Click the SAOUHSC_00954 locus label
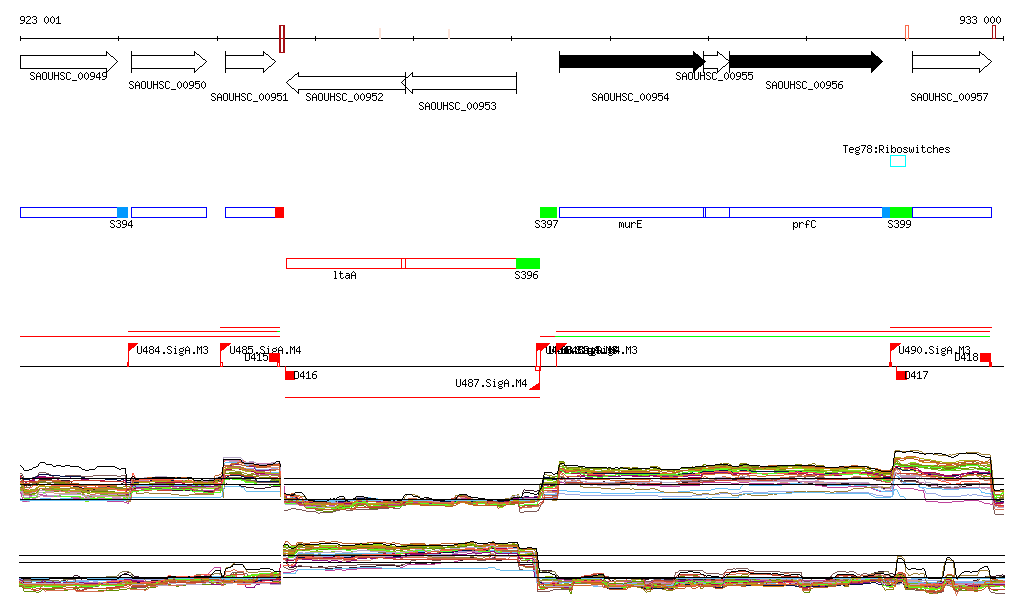The width and height of the screenshot is (1024, 611). (630, 97)
